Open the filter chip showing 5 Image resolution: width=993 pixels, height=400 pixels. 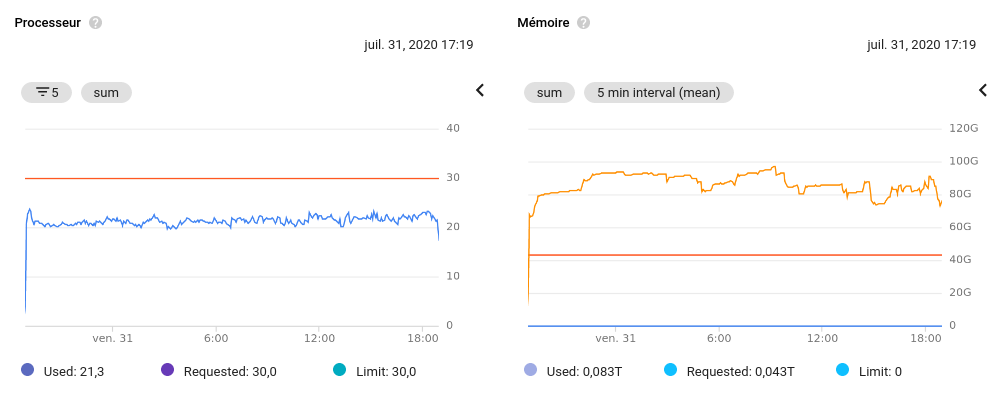point(47,92)
